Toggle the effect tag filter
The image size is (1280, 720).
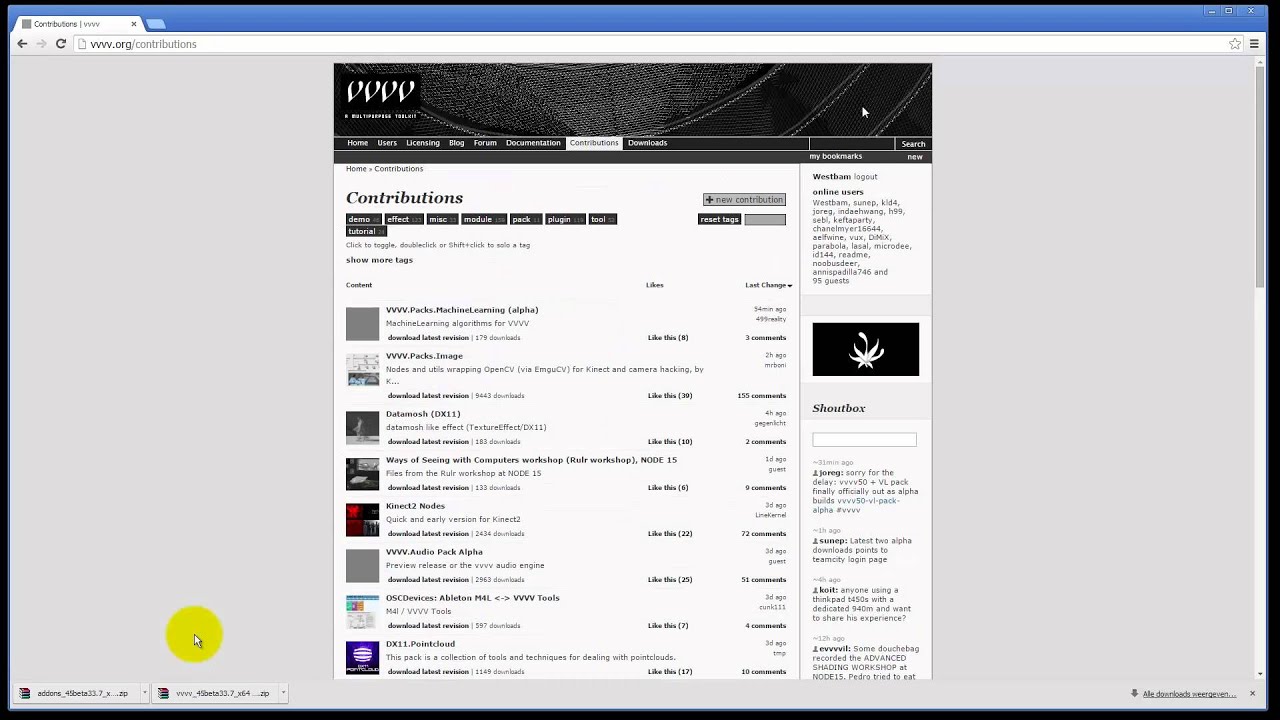click(x=404, y=219)
